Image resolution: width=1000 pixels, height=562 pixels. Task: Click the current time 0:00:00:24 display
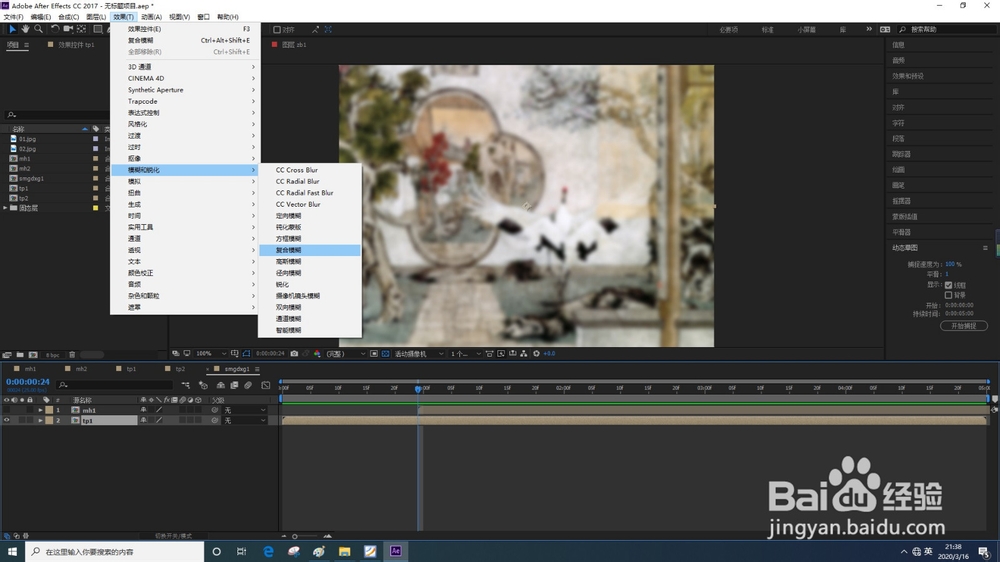coord(27,381)
